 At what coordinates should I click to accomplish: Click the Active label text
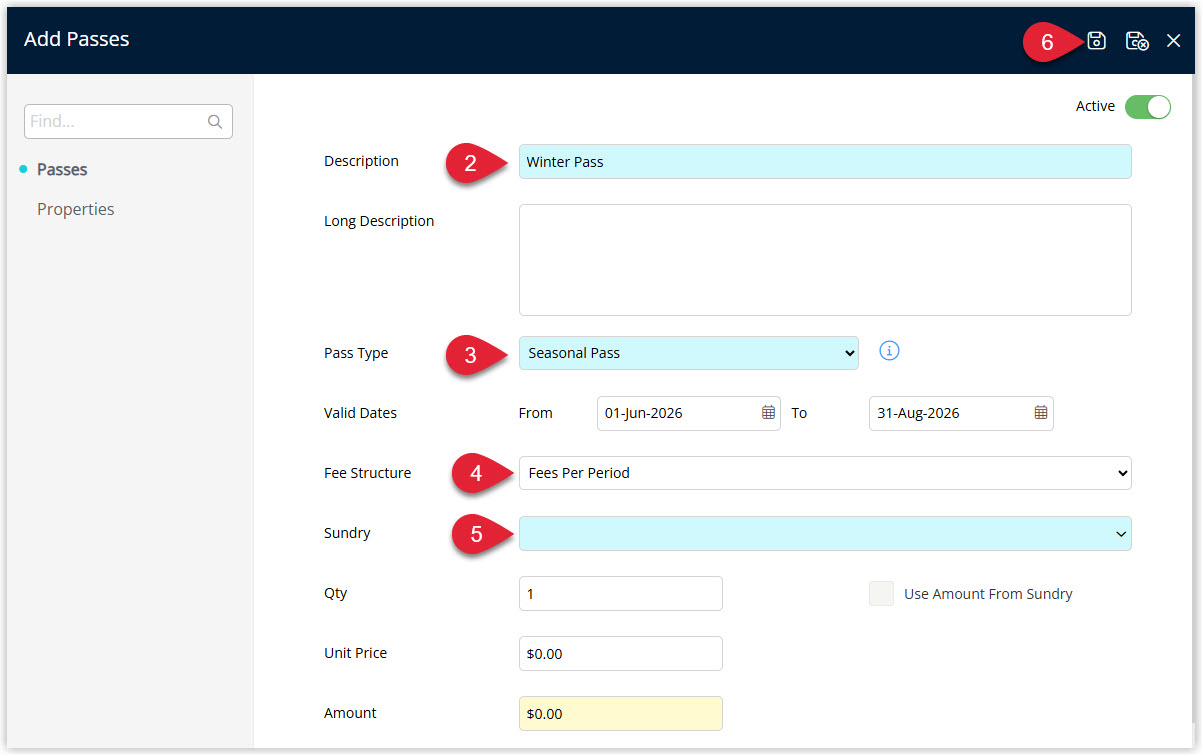[x=1095, y=106]
